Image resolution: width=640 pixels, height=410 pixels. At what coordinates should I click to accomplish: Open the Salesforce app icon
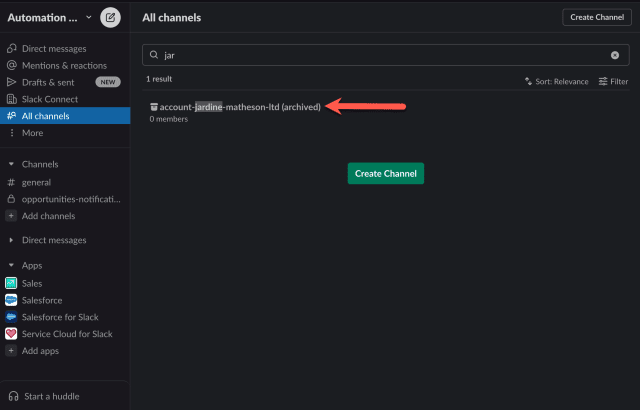click(11, 300)
